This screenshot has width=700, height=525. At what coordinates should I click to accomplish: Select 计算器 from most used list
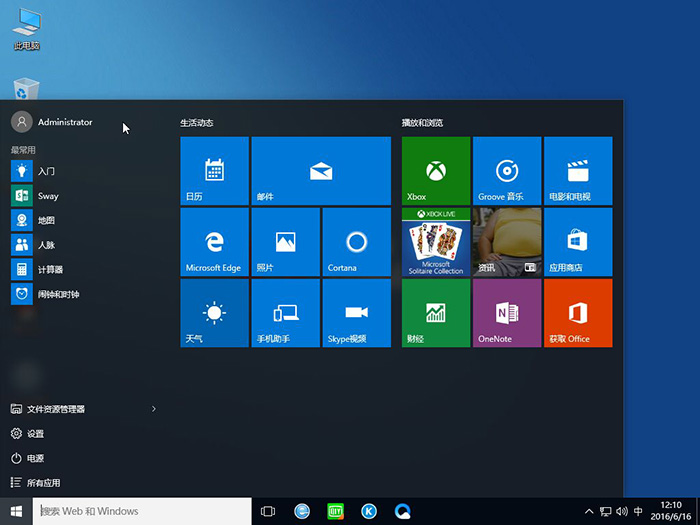pyautogui.click(x=50, y=270)
